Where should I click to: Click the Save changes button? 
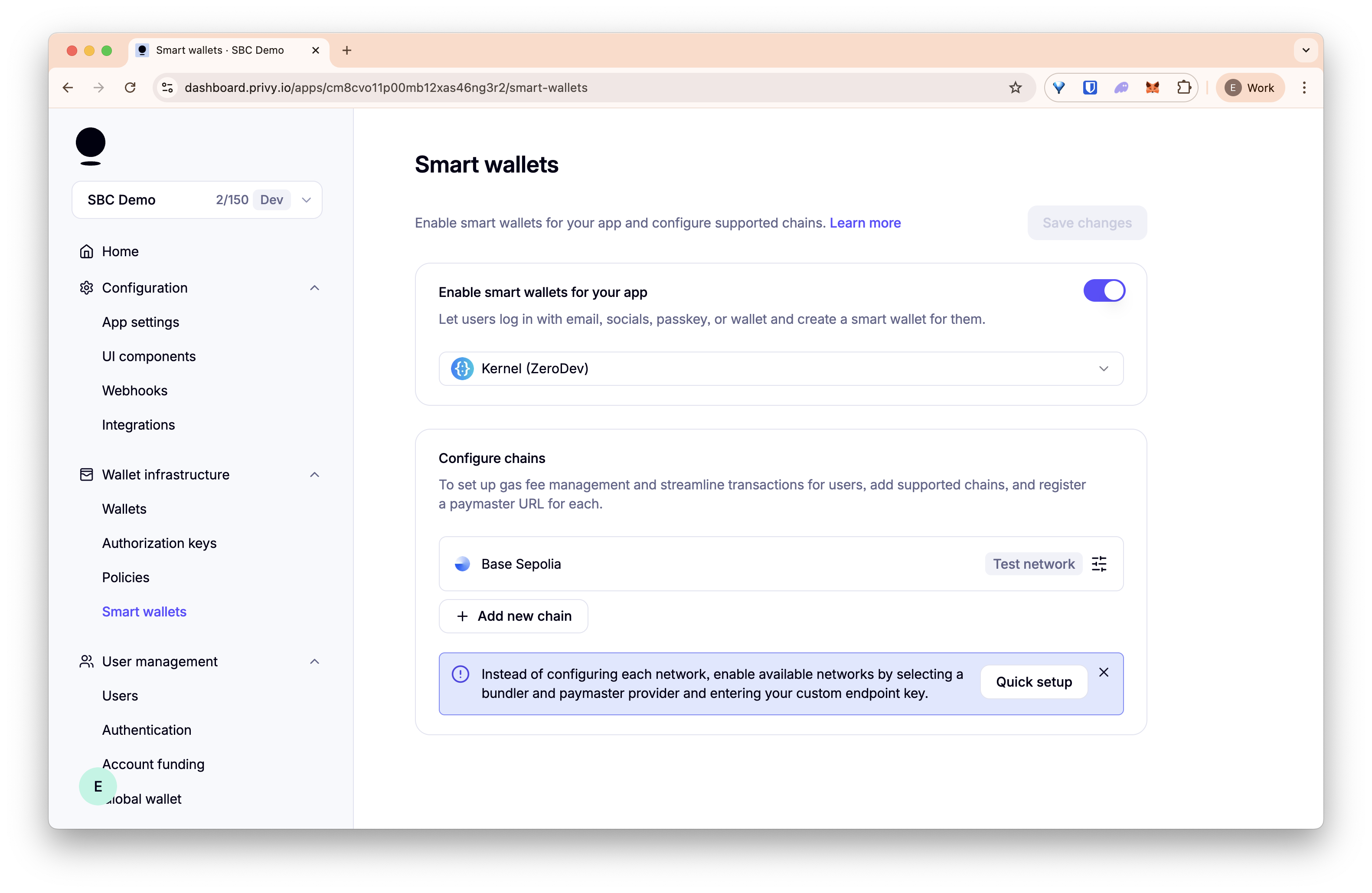tap(1087, 223)
